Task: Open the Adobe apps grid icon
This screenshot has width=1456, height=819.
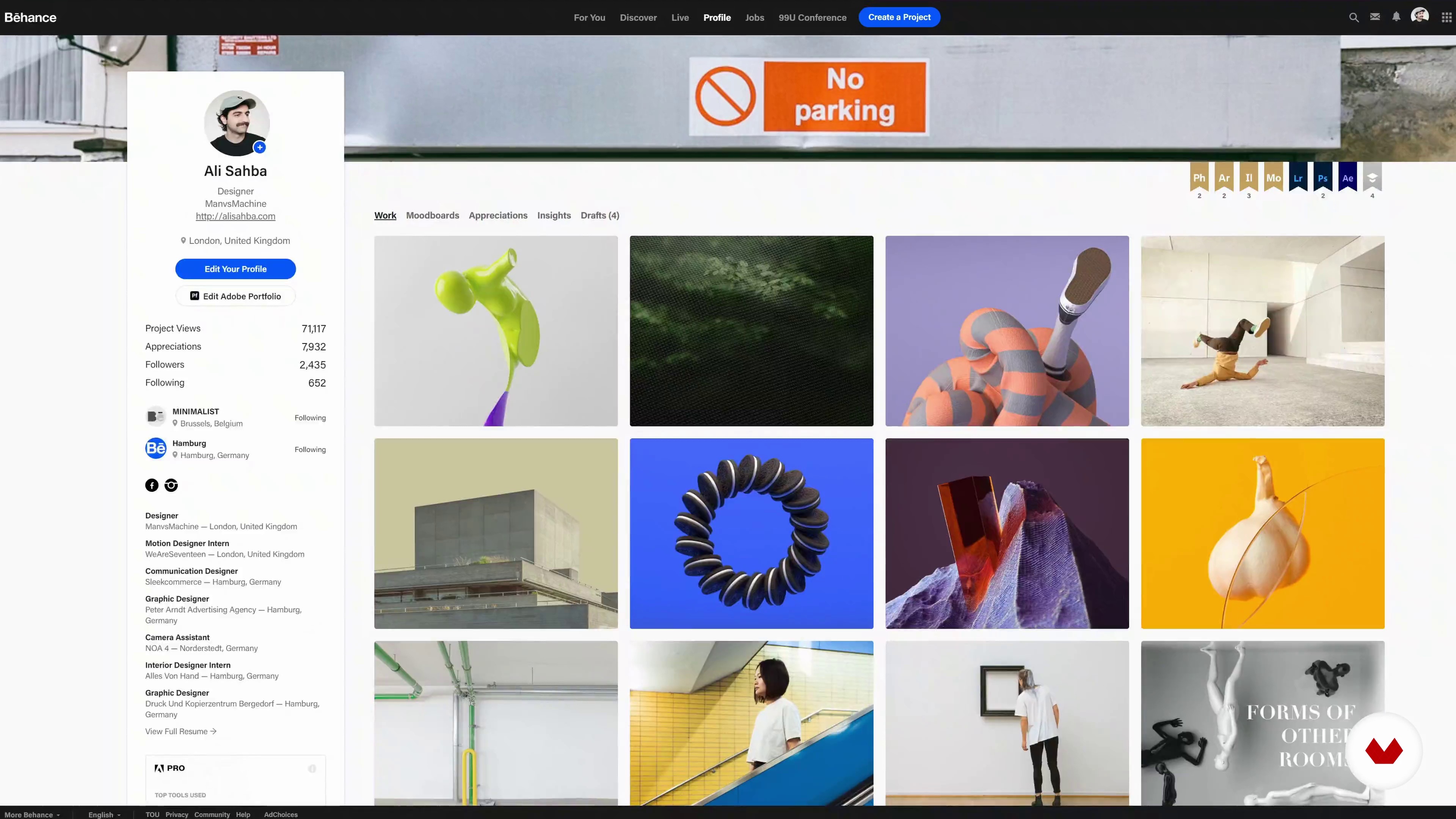Action: click(x=1447, y=17)
